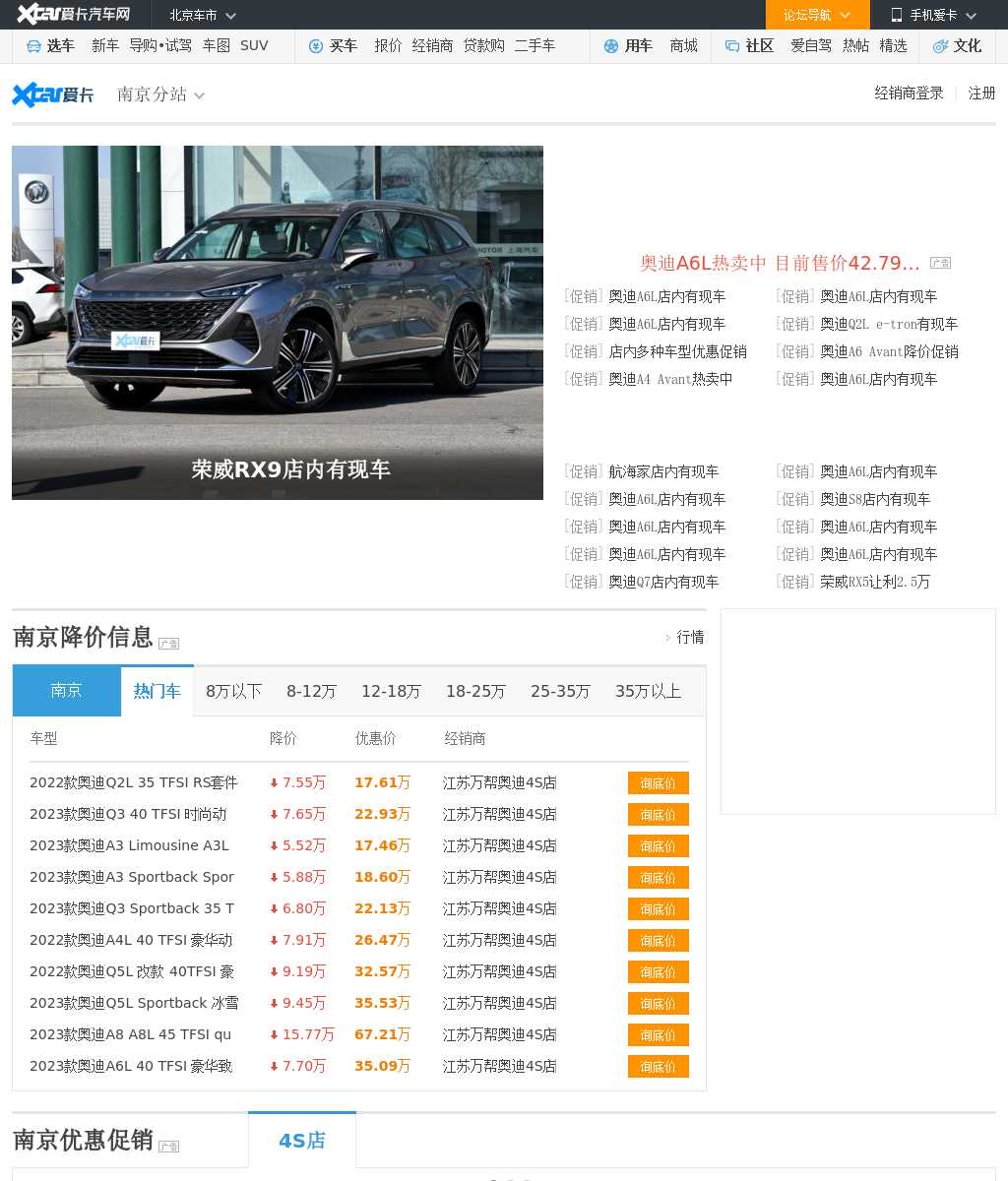The image size is (1008, 1181).
Task: Expand the 论坛导航 dropdown
Action: pos(817,15)
